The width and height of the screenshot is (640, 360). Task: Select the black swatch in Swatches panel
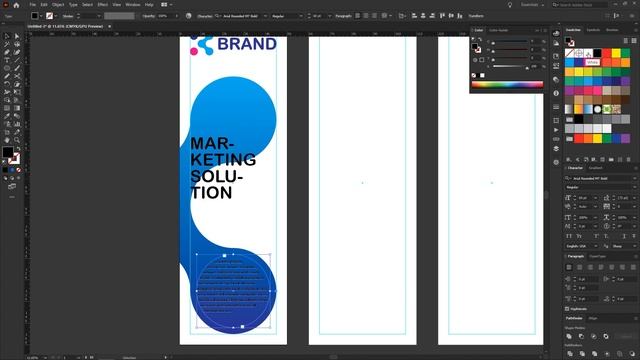(x=598, y=53)
